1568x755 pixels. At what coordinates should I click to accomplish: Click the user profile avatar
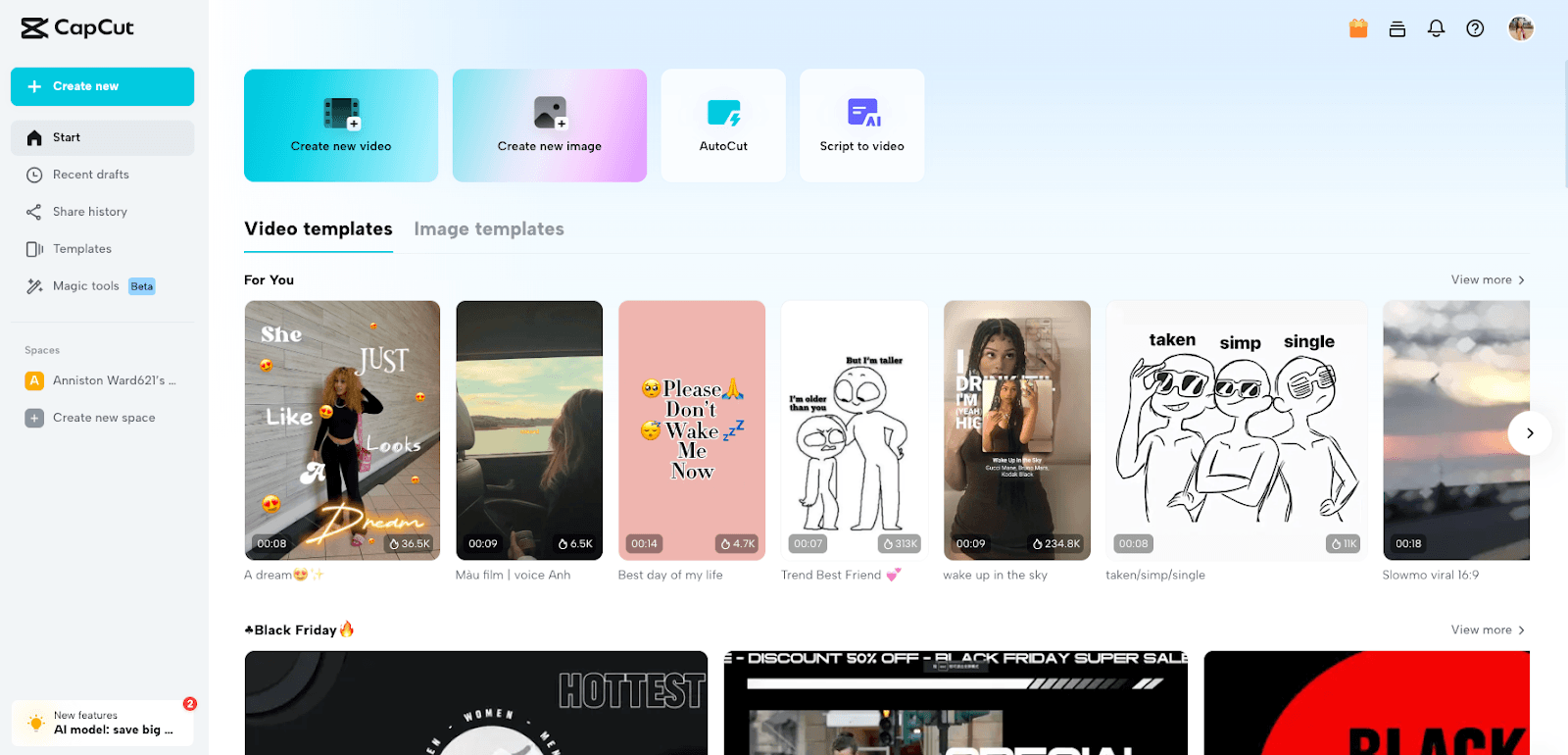[x=1520, y=28]
